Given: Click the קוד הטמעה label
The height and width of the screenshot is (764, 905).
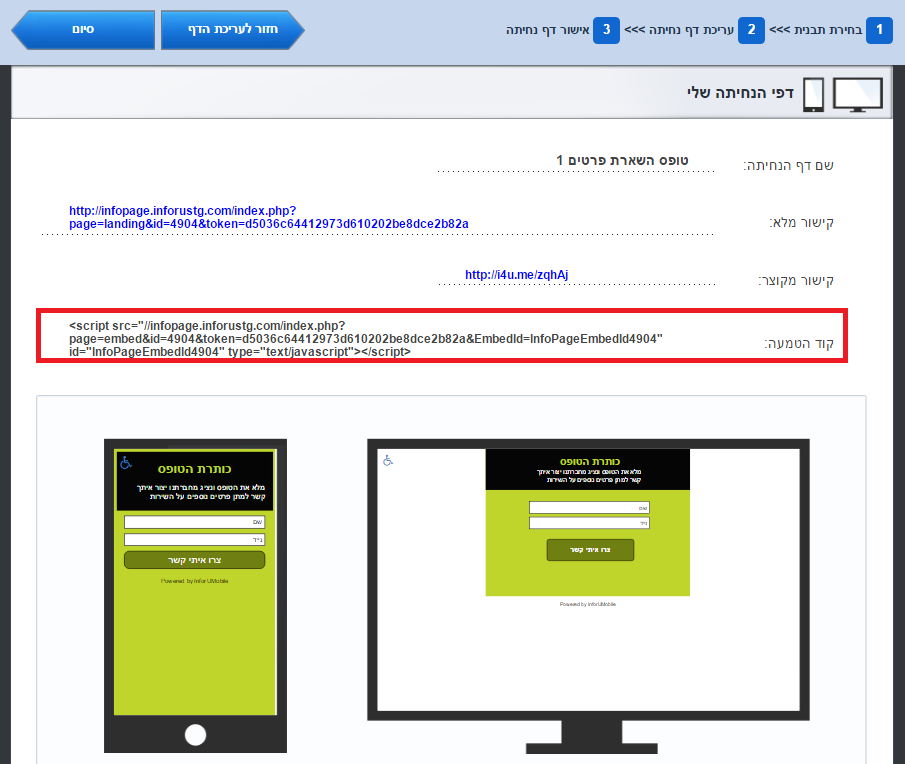Looking at the screenshot, I should (799, 343).
